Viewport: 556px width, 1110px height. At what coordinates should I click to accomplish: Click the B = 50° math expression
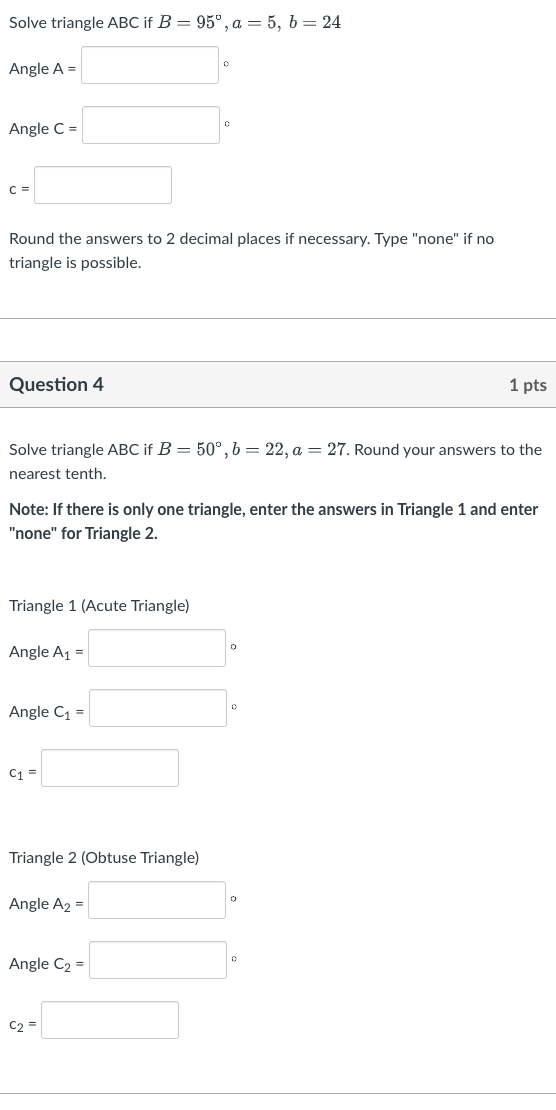(187, 450)
